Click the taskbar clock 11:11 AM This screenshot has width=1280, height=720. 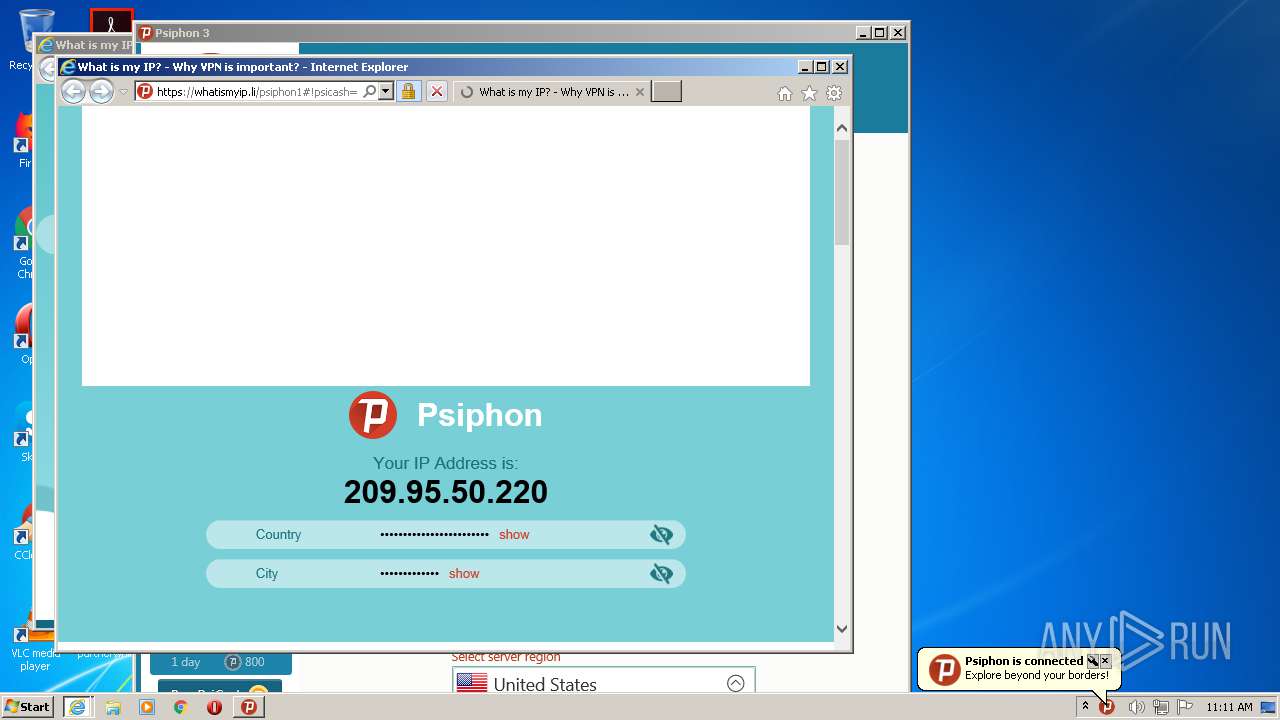(x=1229, y=707)
